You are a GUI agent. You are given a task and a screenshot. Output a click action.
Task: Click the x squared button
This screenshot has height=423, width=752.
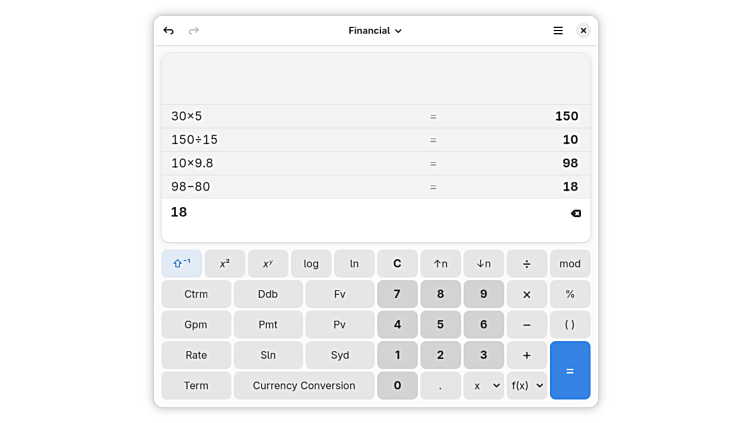224,264
